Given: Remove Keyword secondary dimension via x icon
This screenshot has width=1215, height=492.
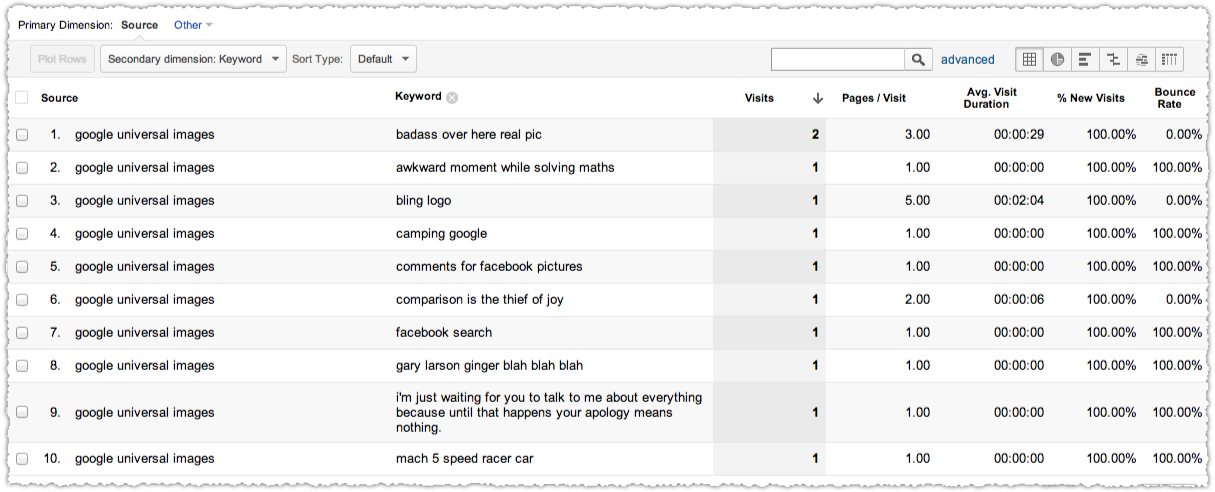Looking at the screenshot, I should pyautogui.click(x=452, y=97).
